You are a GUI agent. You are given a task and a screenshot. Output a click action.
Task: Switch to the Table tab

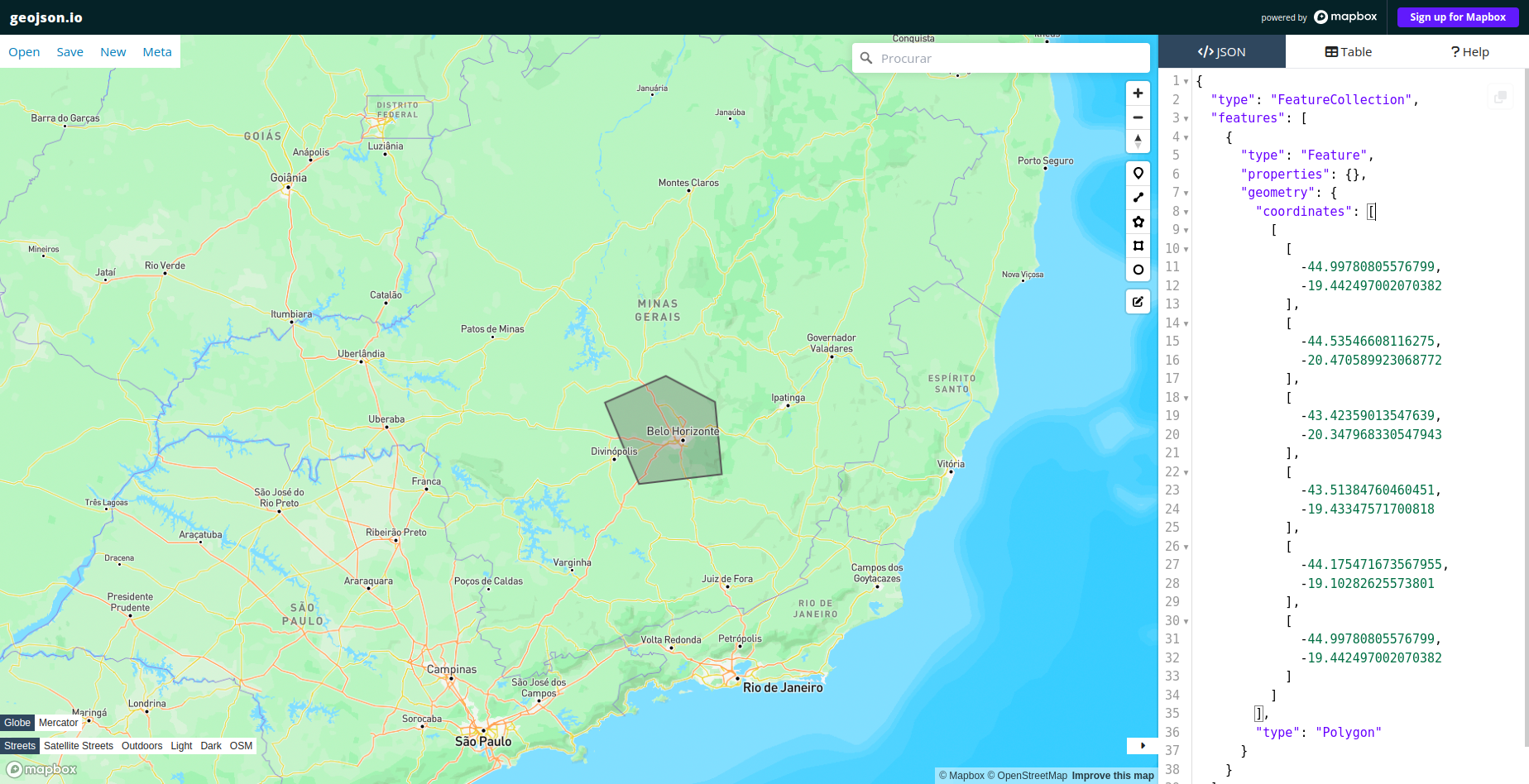[1347, 51]
